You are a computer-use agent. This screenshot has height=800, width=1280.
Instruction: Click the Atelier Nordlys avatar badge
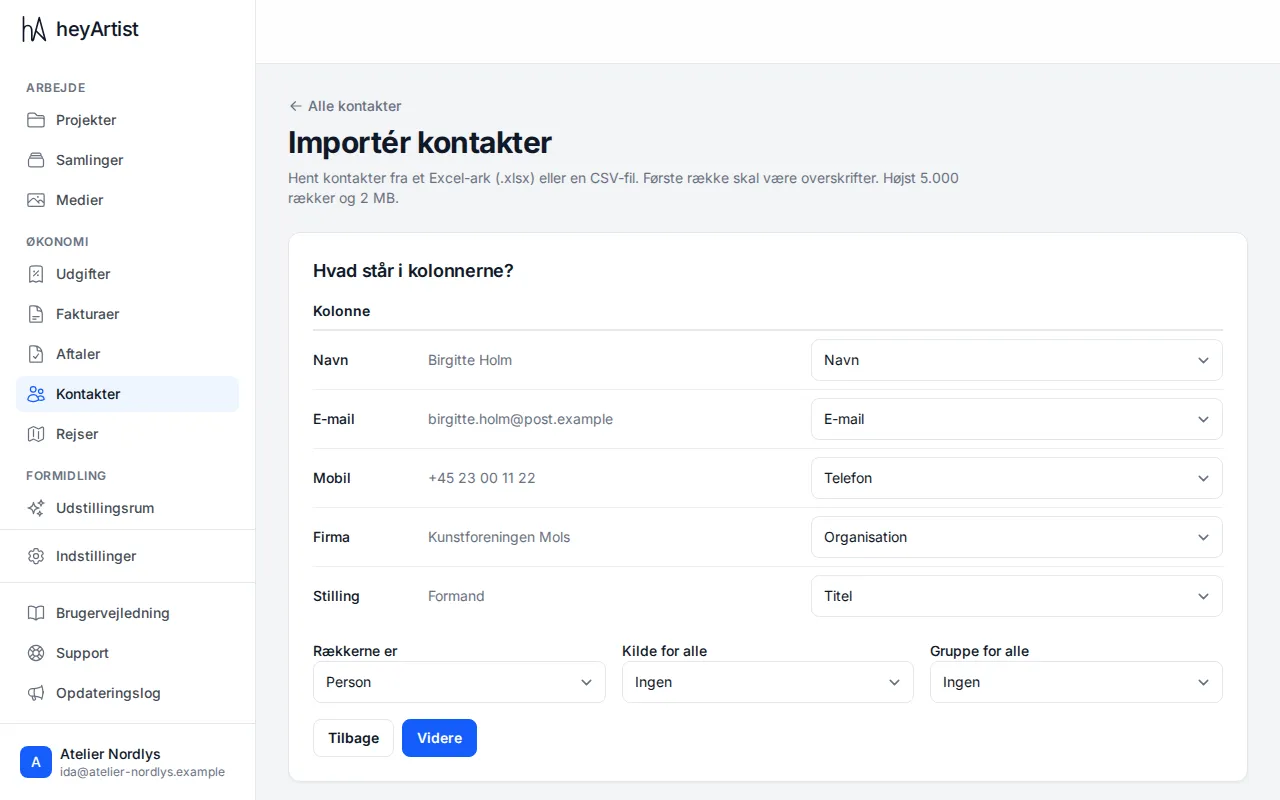coord(36,762)
